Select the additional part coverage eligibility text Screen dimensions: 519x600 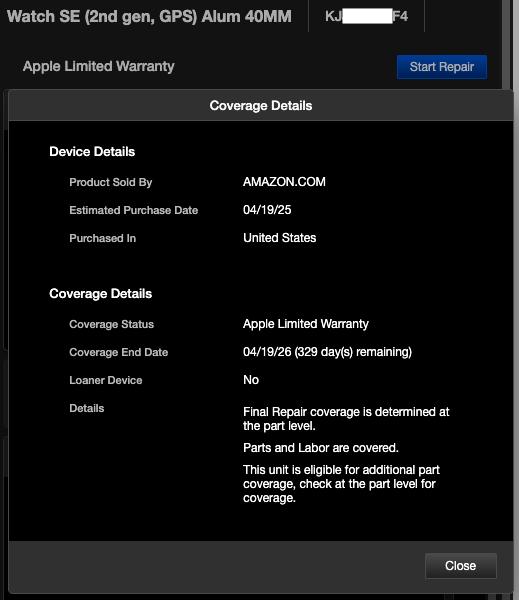[341, 484]
